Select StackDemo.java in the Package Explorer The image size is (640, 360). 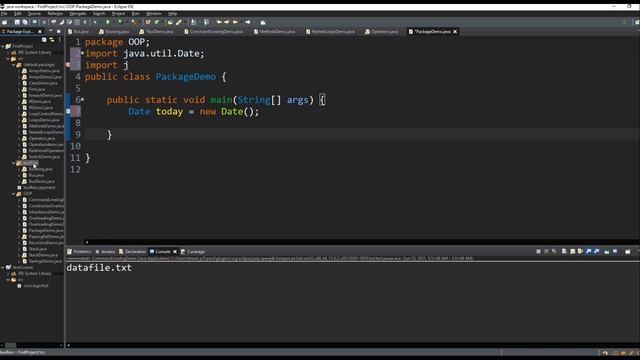point(40,255)
